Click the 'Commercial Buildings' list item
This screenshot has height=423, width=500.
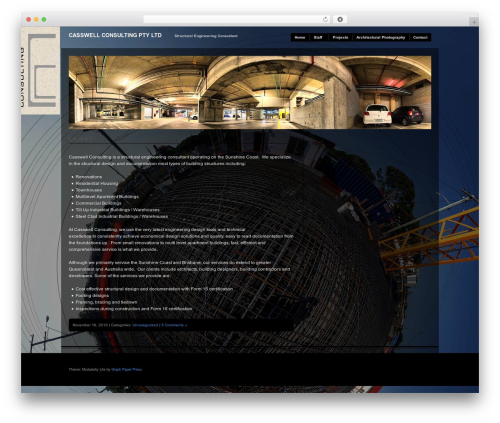[98, 203]
